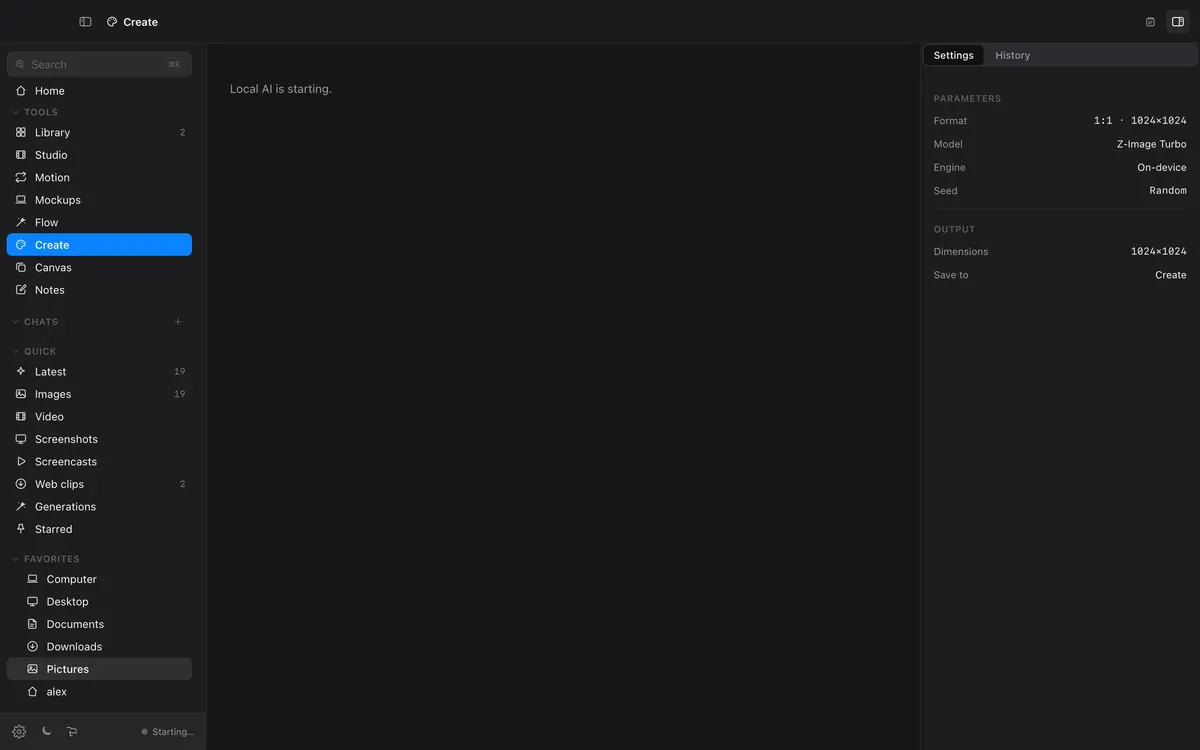Change the Save to Create destination
This screenshot has width=1200, height=750.
[x=1171, y=275]
